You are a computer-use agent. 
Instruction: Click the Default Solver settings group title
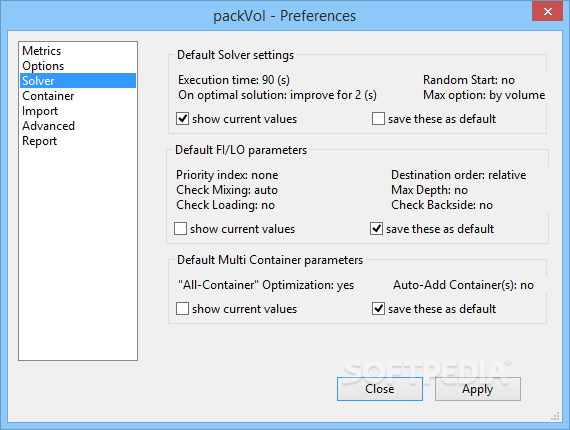(x=236, y=55)
